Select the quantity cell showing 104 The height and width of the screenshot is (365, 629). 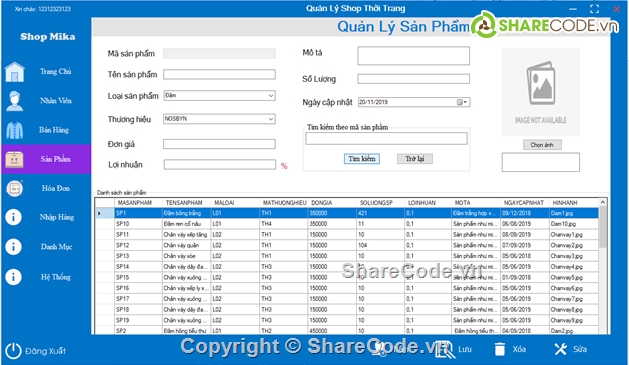tap(381, 245)
